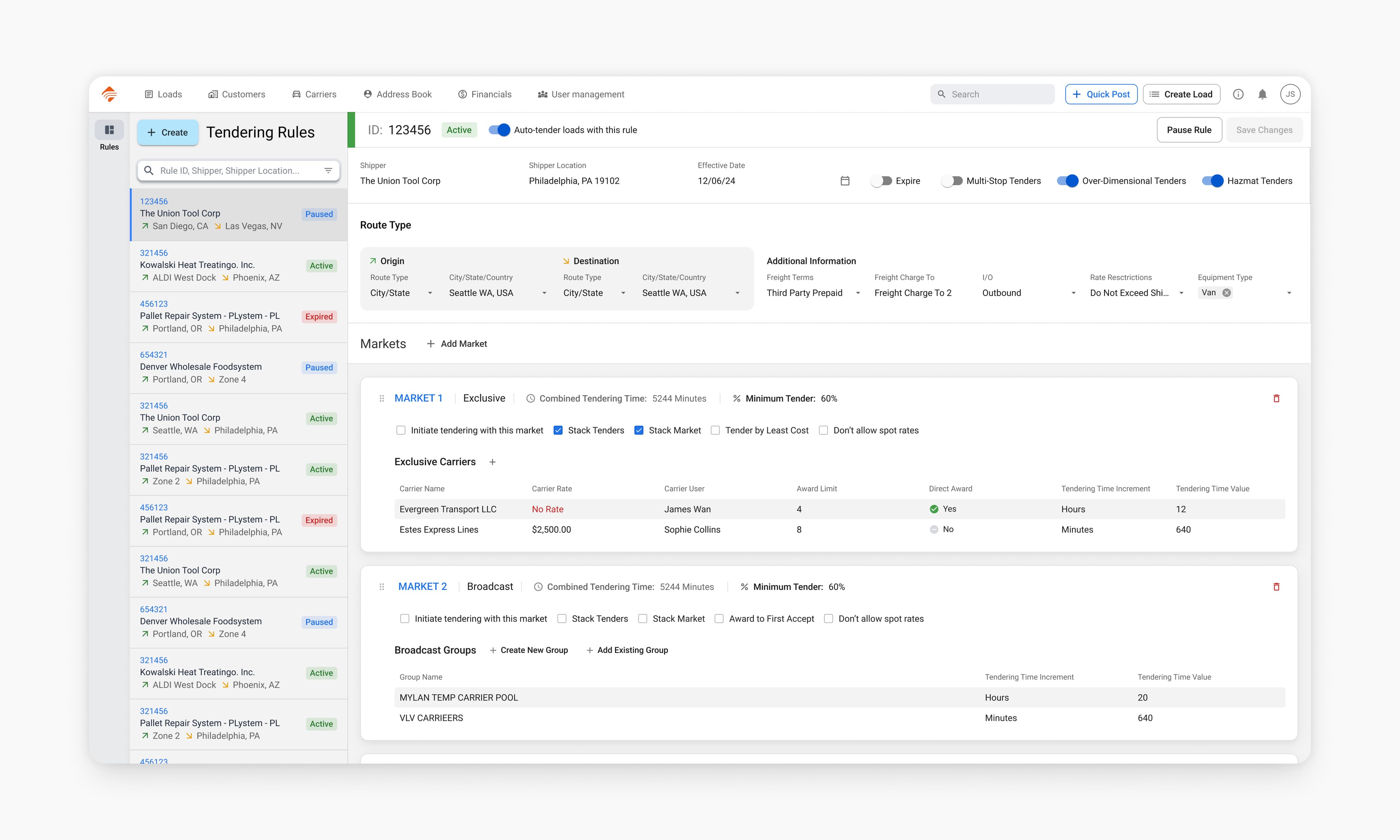This screenshot has height=840, width=1400.
Task: Uncheck Market 1 Stack Market
Action: point(639,430)
